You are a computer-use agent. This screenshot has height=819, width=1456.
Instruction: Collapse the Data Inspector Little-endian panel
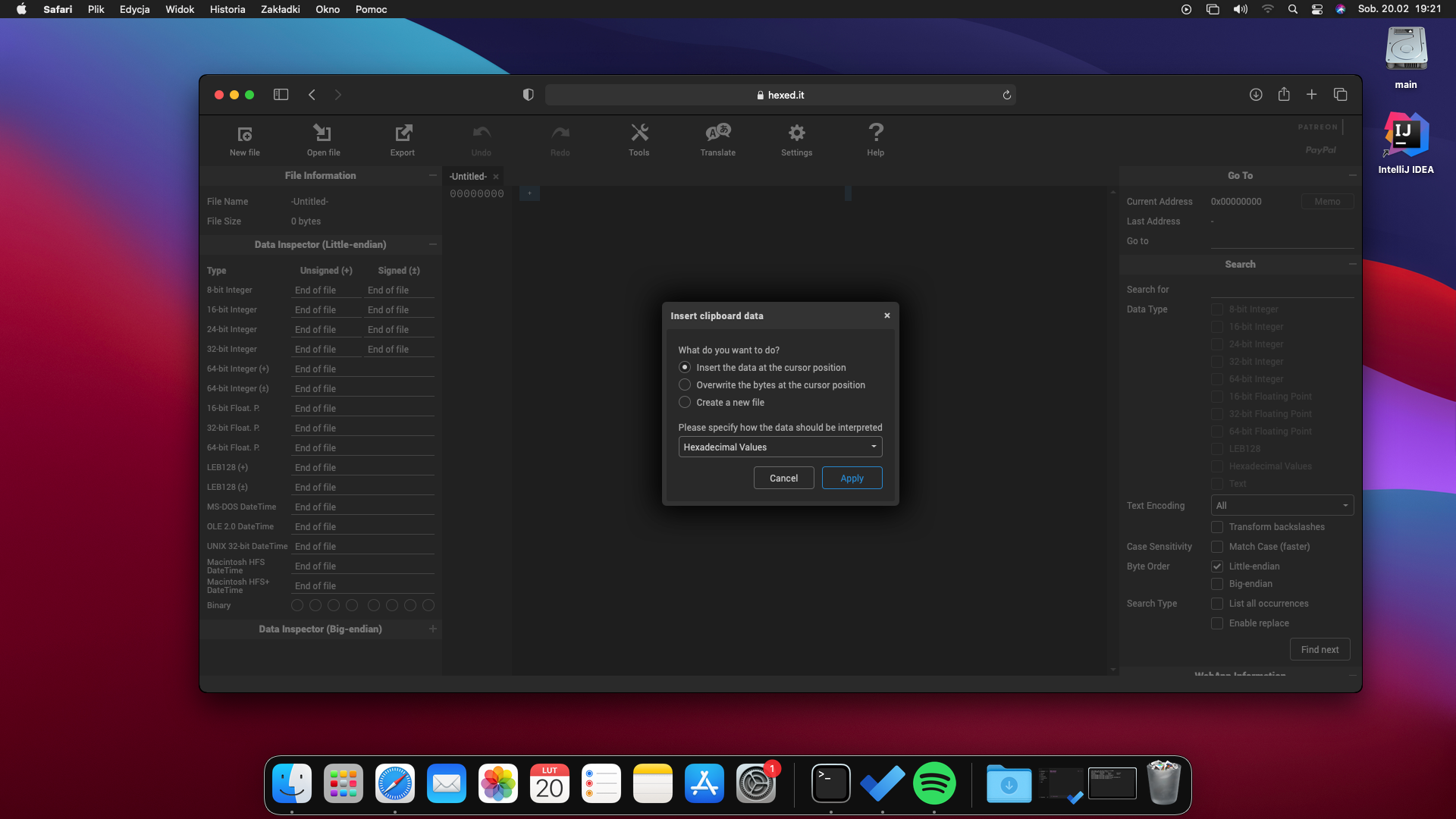tap(432, 244)
